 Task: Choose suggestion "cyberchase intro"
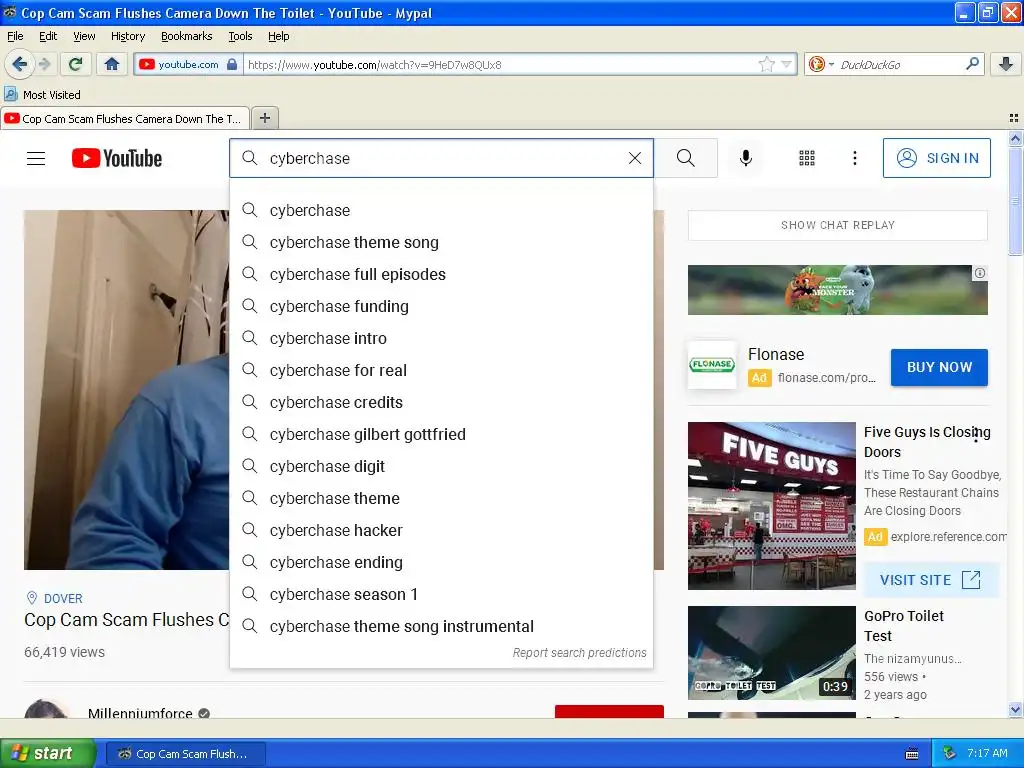[441, 338]
